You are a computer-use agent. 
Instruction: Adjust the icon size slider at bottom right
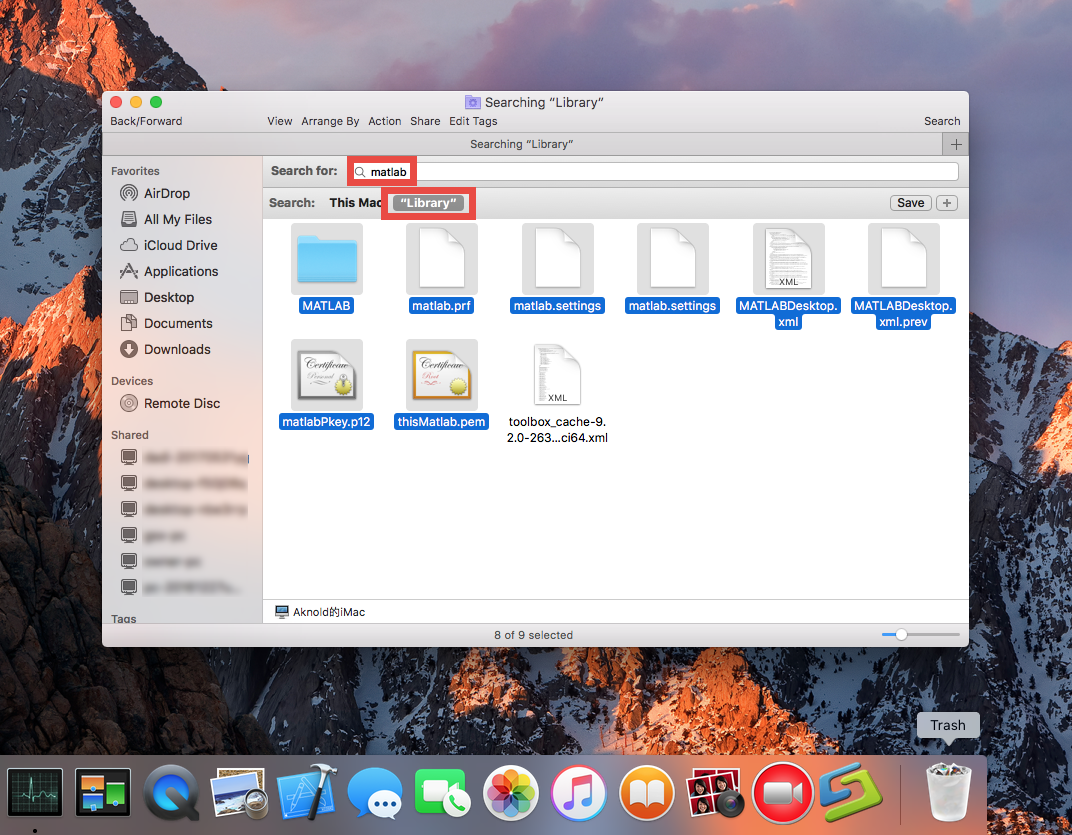pyautogui.click(x=902, y=633)
